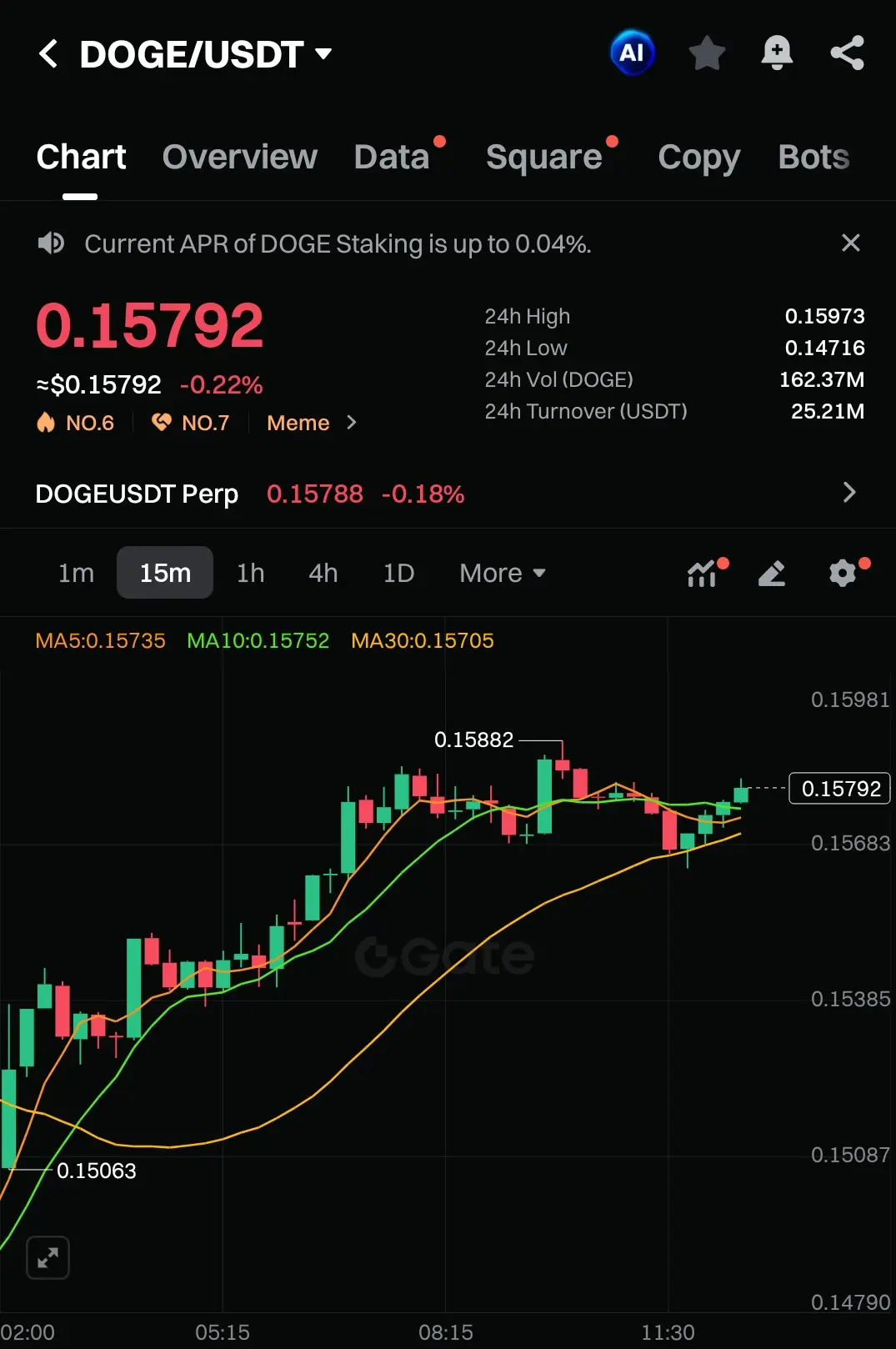Open the DOGE/USDT pair dropdown
896x1349 pixels.
[206, 55]
